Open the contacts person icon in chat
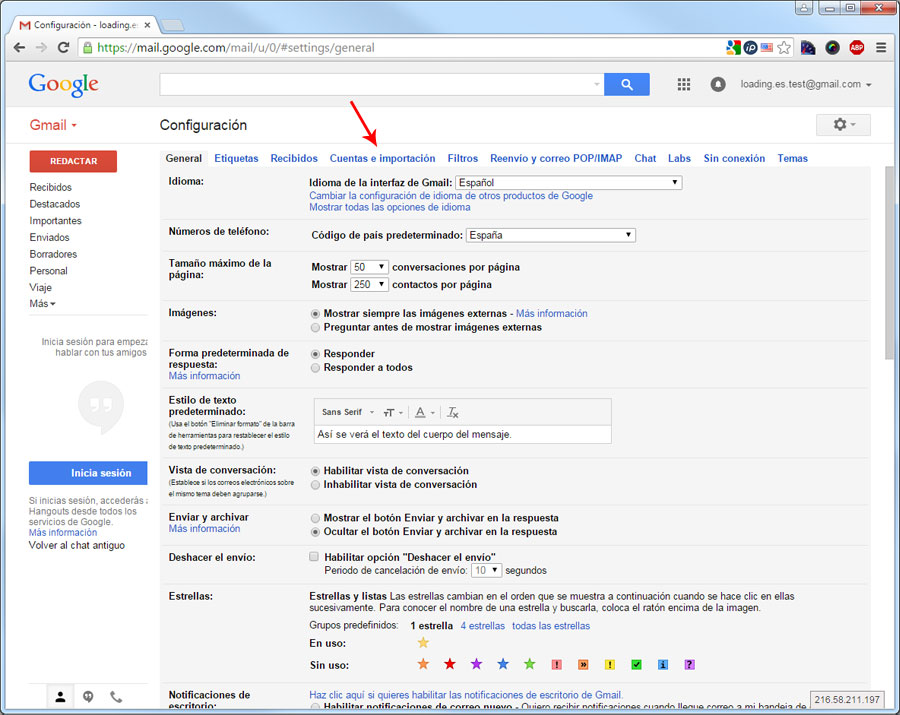900x715 pixels. click(60, 697)
